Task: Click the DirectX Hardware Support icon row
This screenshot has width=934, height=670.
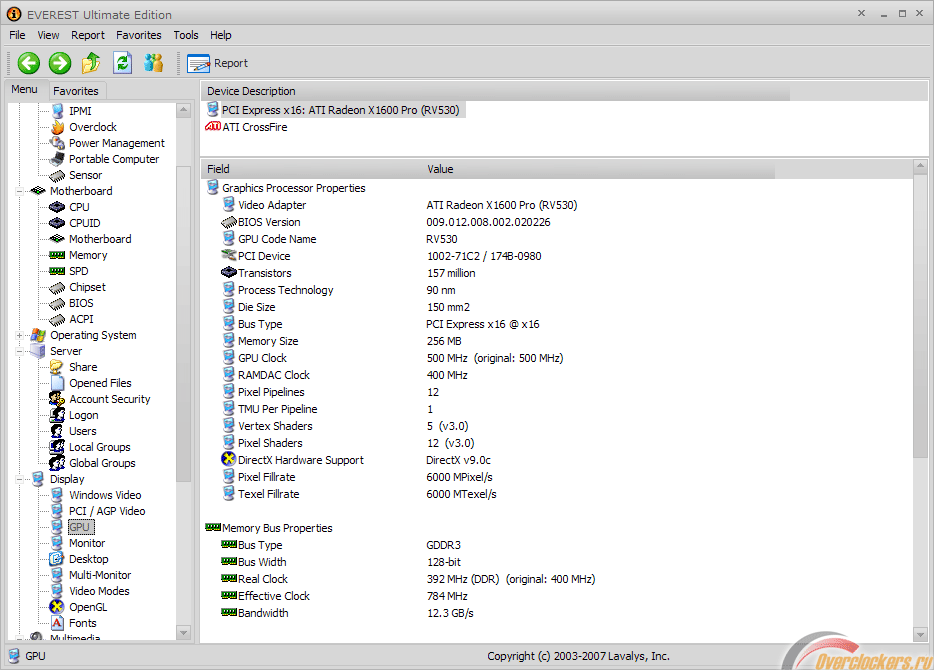Action: tap(228, 460)
